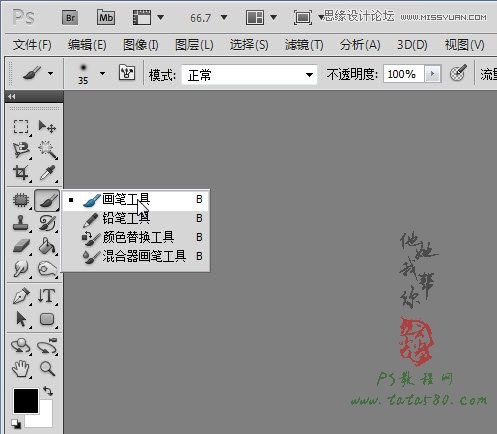Open the 视图(V) menu

pyautogui.click(x=465, y=45)
